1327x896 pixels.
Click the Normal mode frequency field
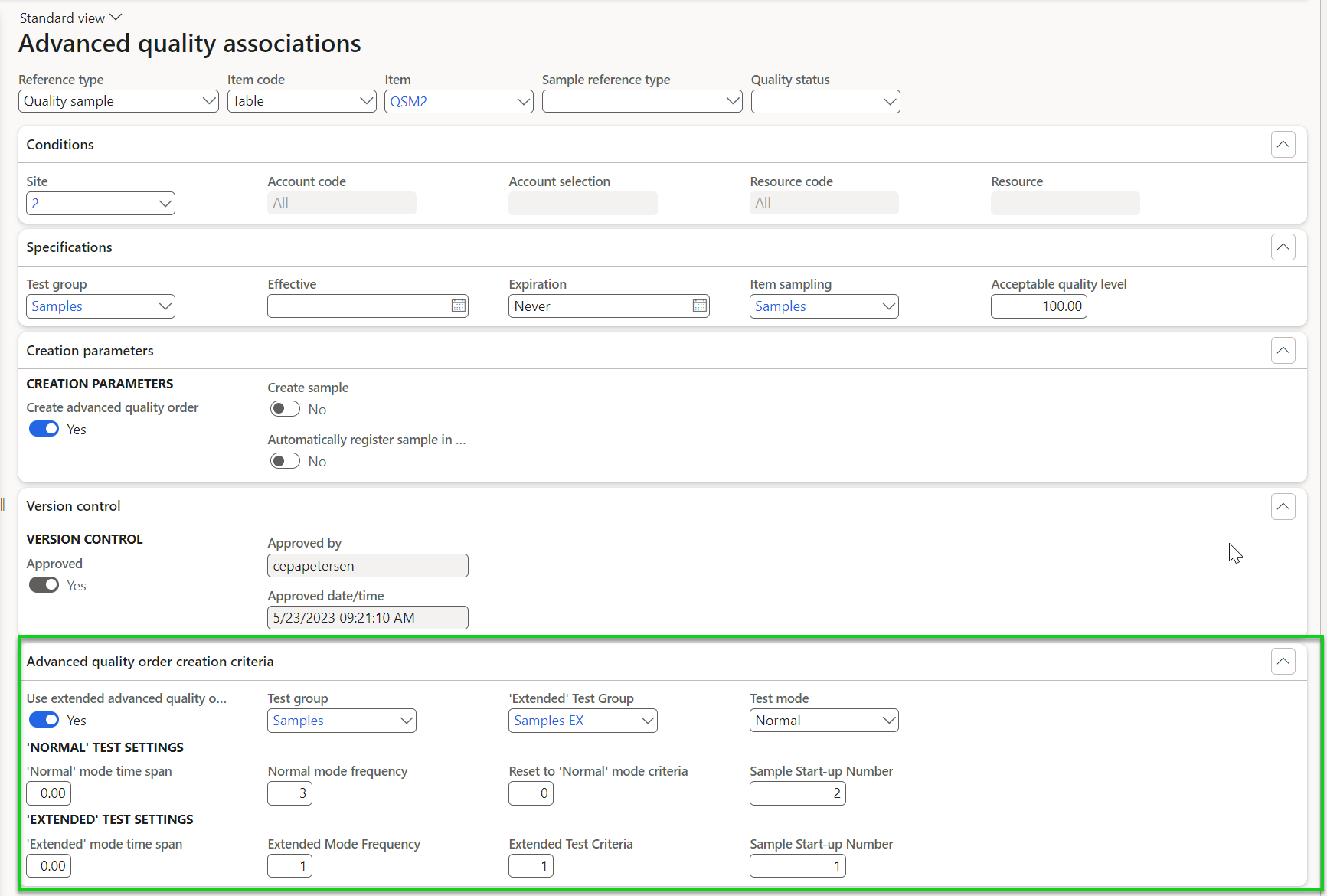tap(289, 793)
